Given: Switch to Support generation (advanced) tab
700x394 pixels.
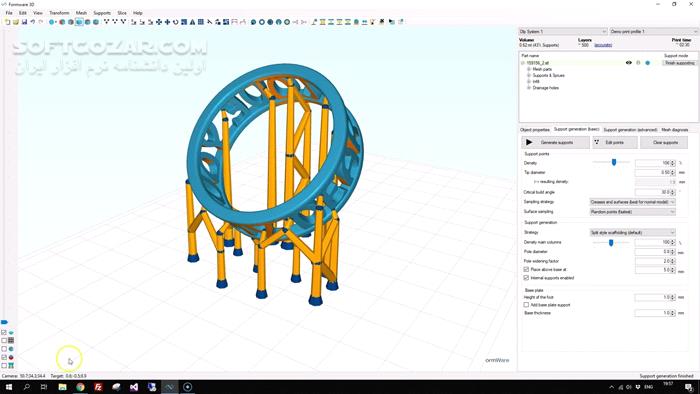Looking at the screenshot, I should click(x=630, y=129).
